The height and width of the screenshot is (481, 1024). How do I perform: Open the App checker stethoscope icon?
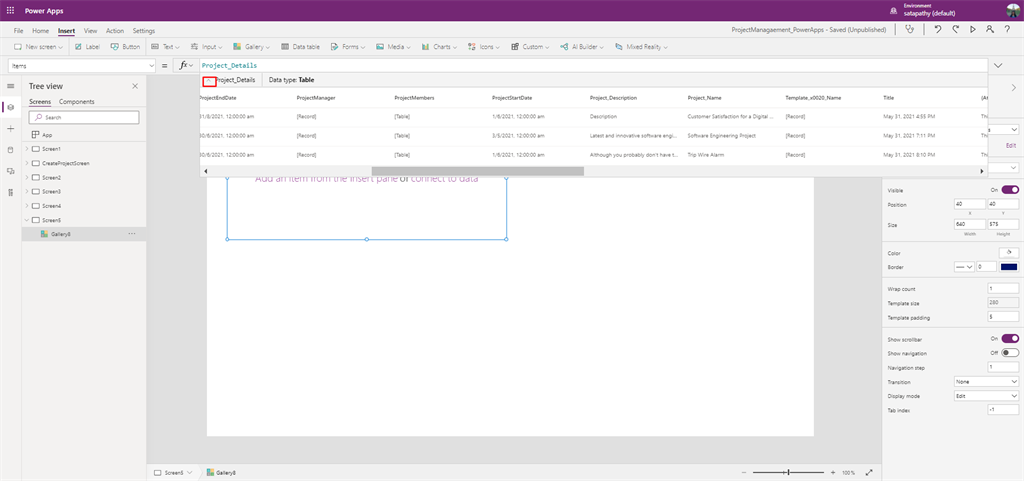click(909, 30)
